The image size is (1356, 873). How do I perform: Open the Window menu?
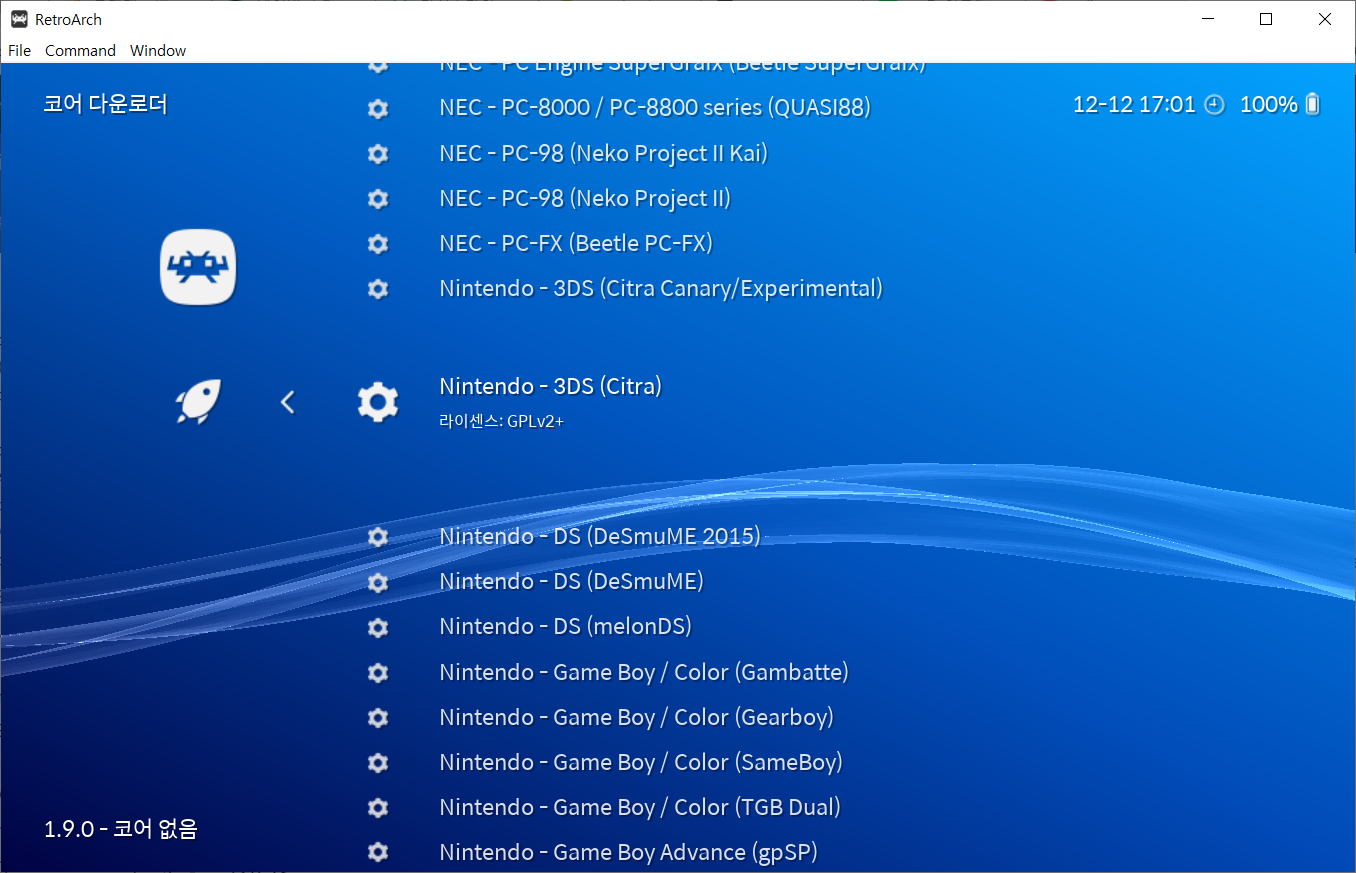[158, 50]
